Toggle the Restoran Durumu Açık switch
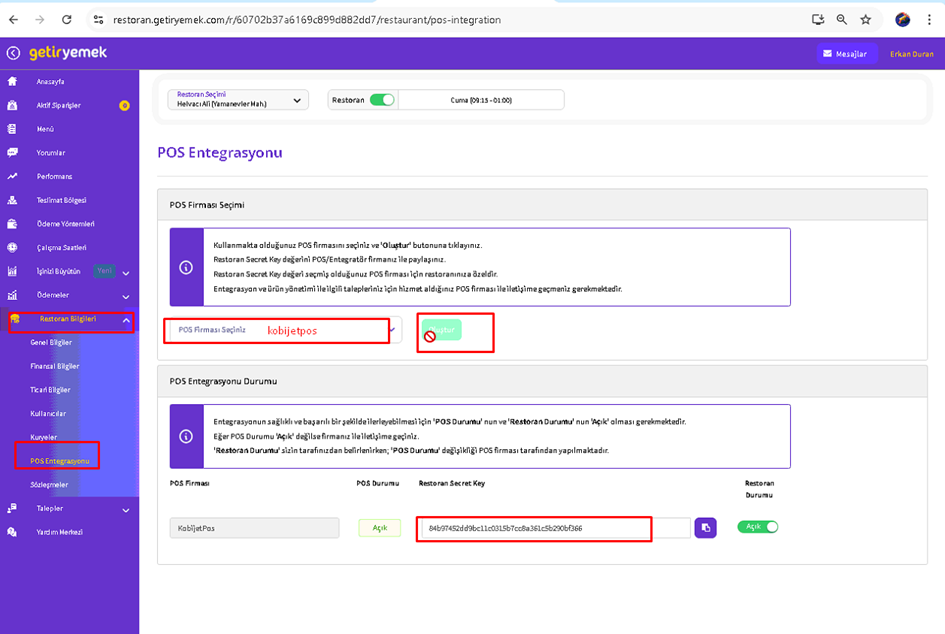The height and width of the screenshot is (634, 945). tap(758, 527)
